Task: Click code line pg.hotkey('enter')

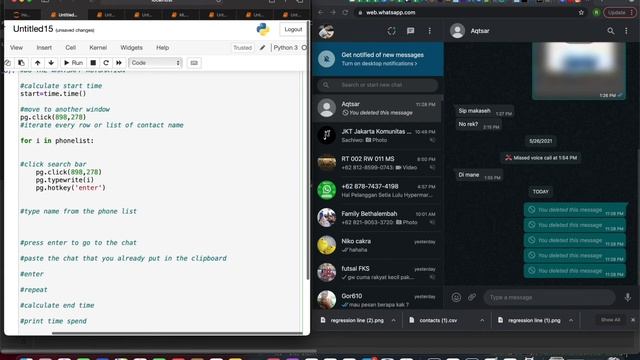Action: (70, 188)
